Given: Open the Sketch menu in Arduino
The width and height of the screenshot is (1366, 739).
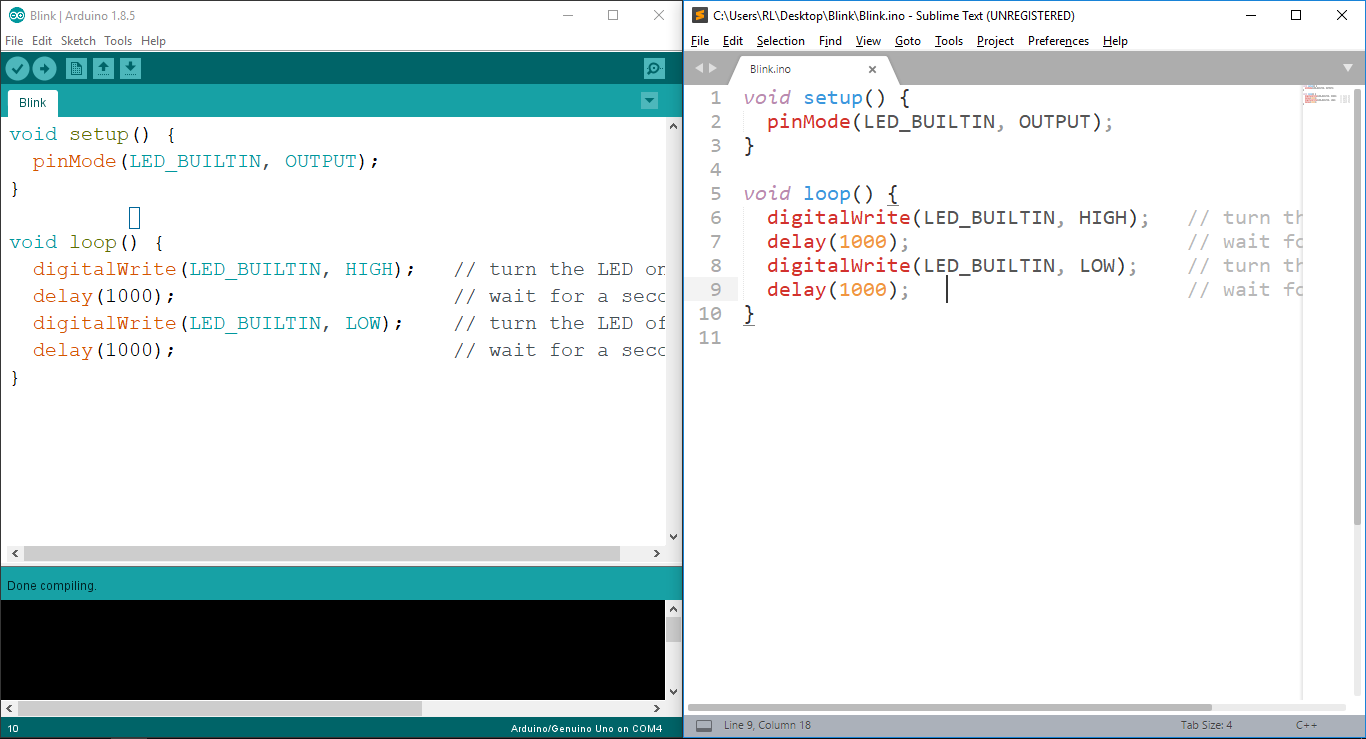Looking at the screenshot, I should click(78, 41).
